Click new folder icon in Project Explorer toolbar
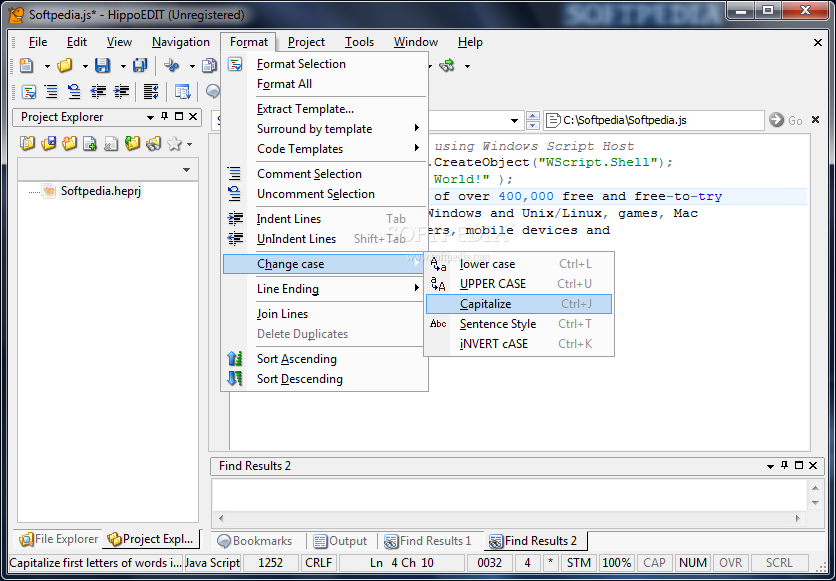Screen dimensions: 836x581 69,143
